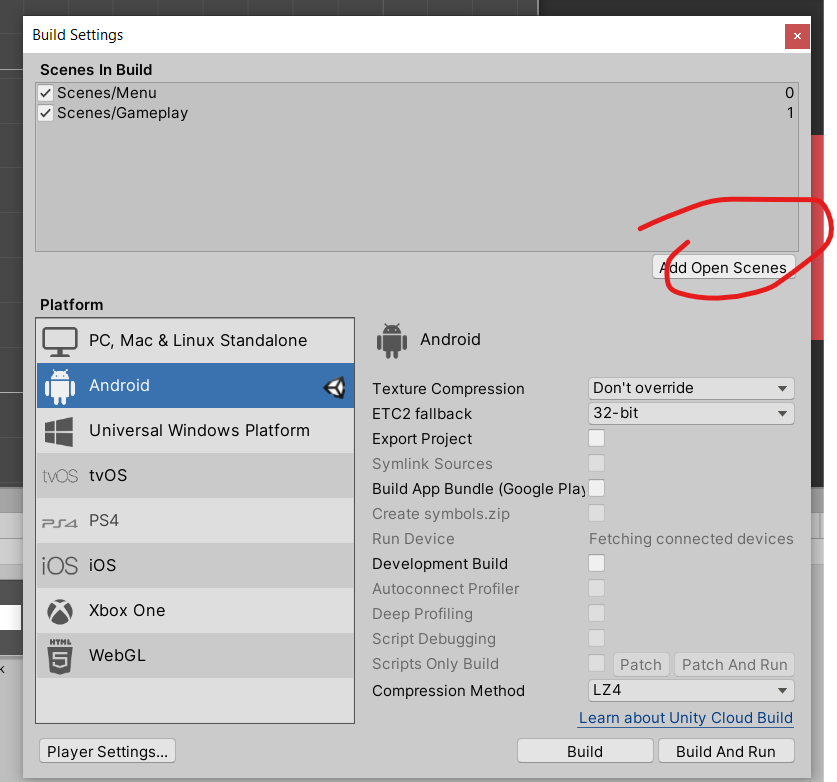Click the Build And Run button
The height and width of the screenshot is (782, 837).
(x=726, y=751)
